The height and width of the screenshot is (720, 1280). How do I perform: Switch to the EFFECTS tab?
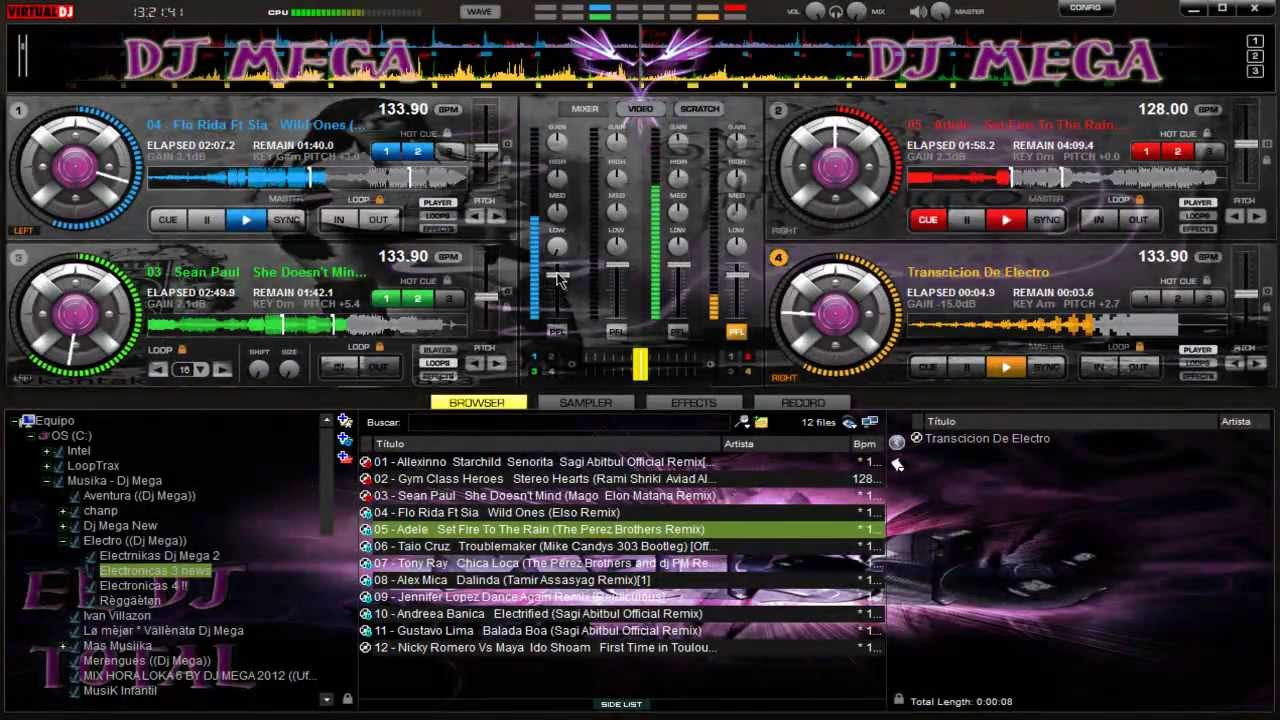tap(693, 402)
